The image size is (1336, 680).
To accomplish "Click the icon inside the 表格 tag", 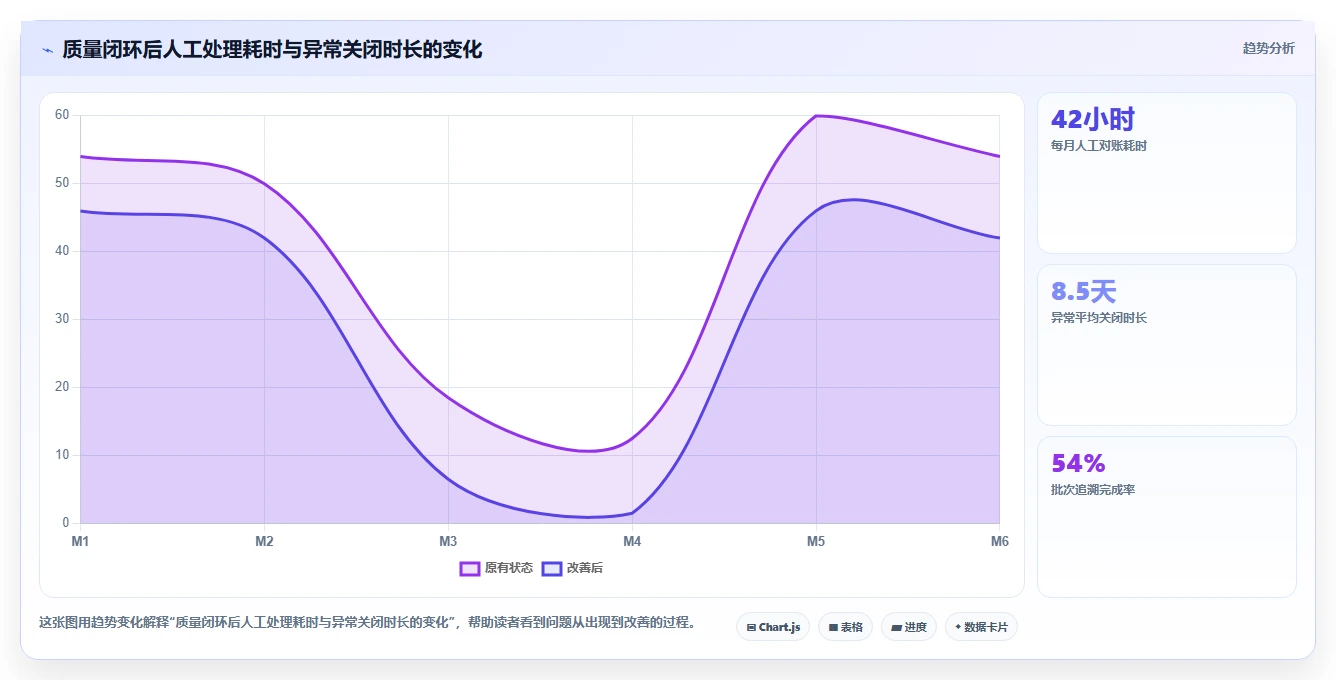I will (833, 628).
